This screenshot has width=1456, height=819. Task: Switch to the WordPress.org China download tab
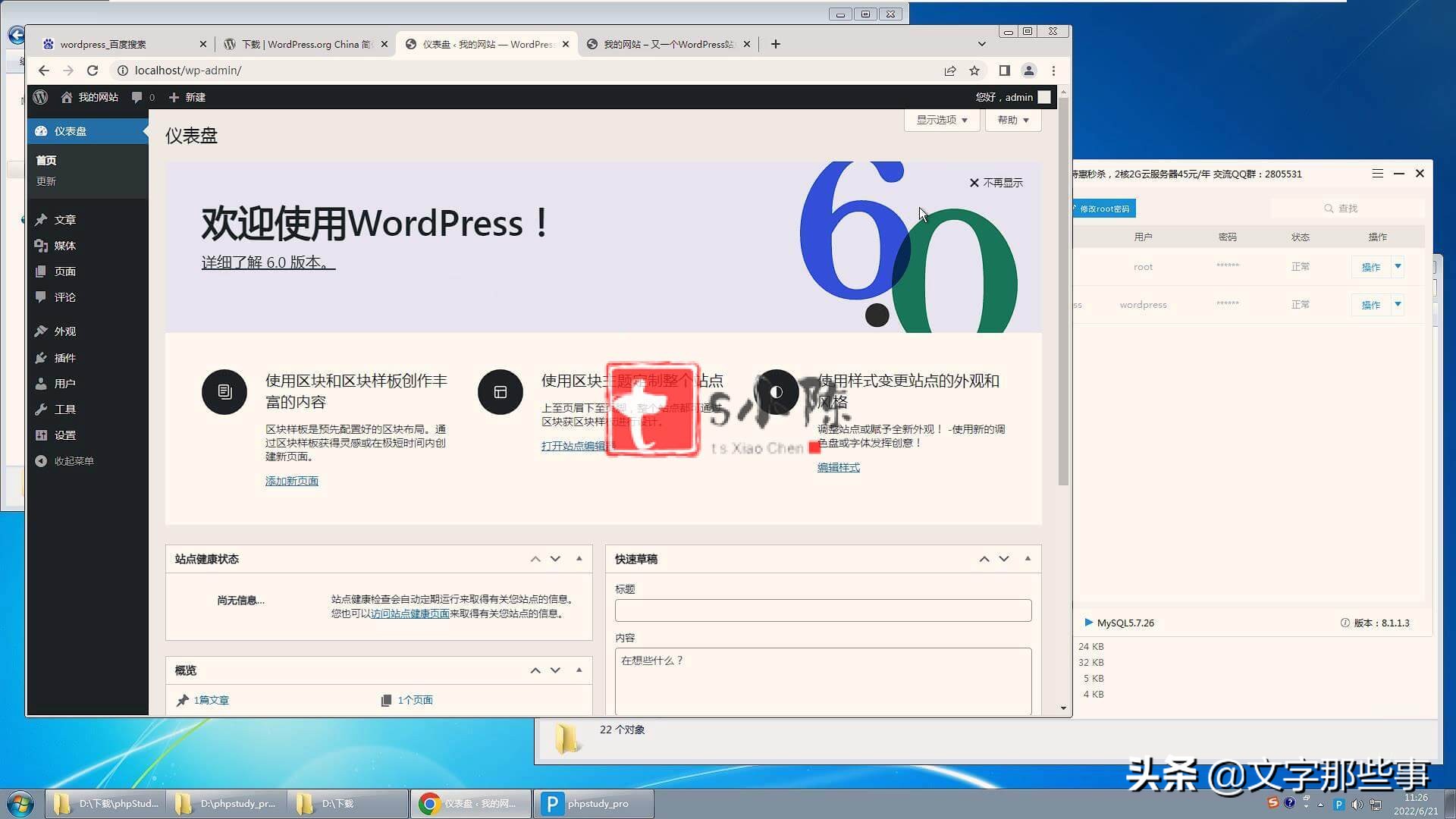tap(303, 44)
